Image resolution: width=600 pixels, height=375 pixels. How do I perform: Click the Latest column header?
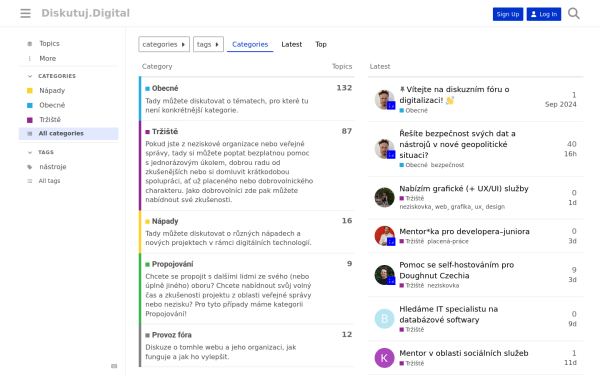pos(380,67)
